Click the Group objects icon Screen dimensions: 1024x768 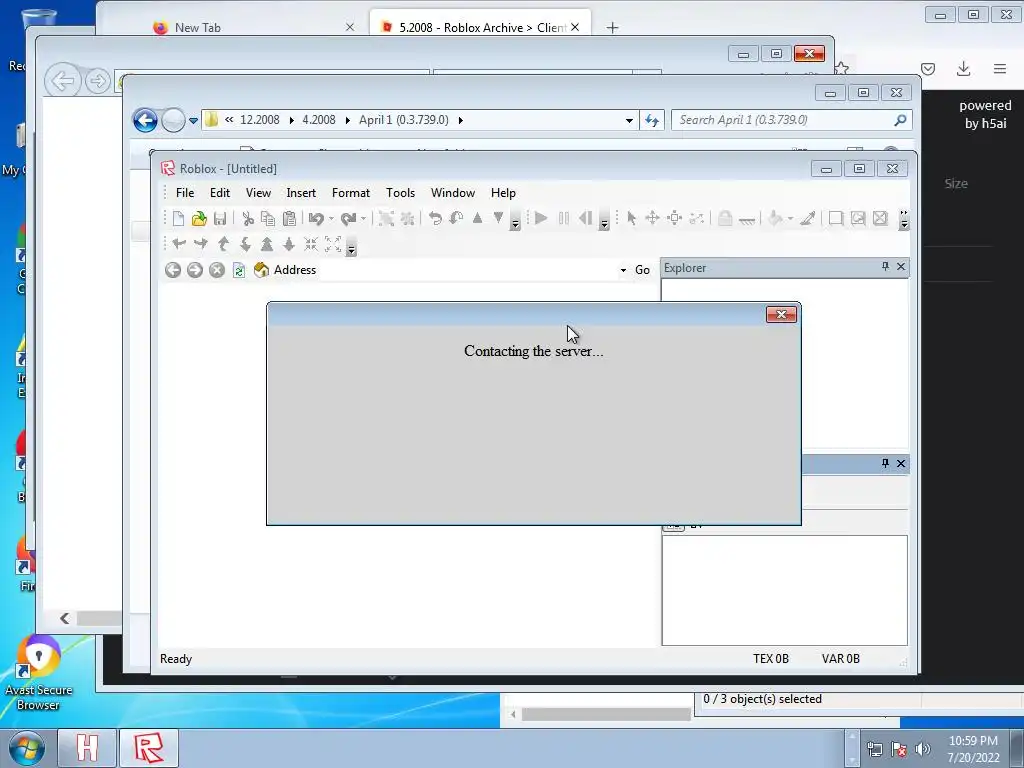point(386,218)
